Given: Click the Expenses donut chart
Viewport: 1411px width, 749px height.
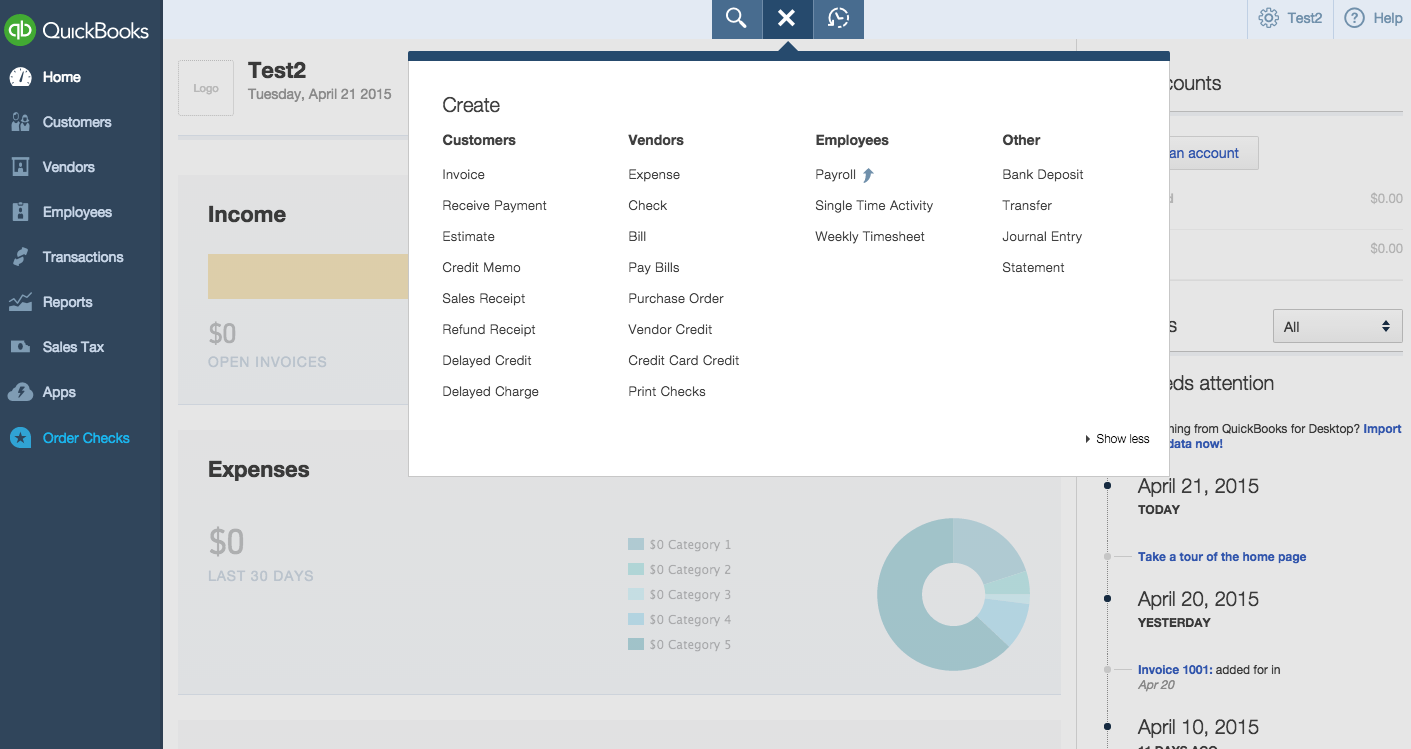Looking at the screenshot, I should pos(953,594).
